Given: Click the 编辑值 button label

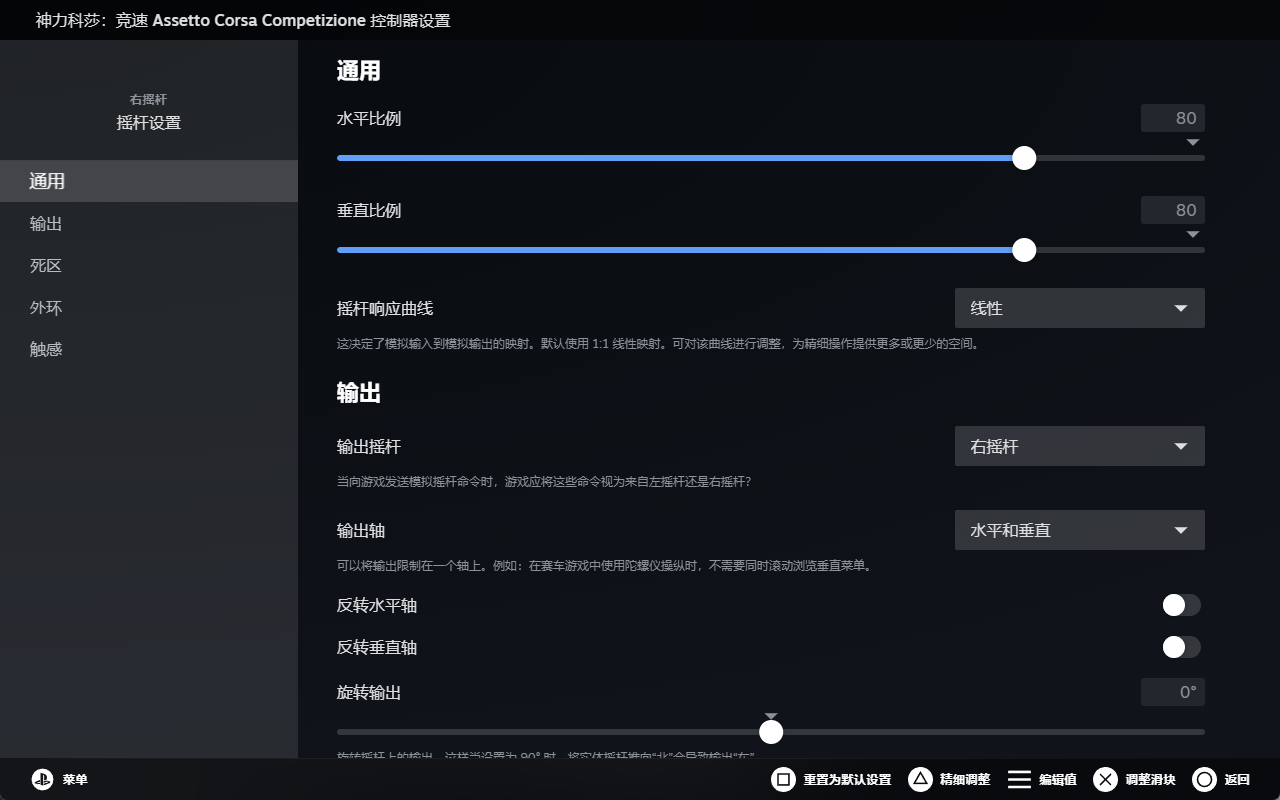Looking at the screenshot, I should click(1058, 780).
